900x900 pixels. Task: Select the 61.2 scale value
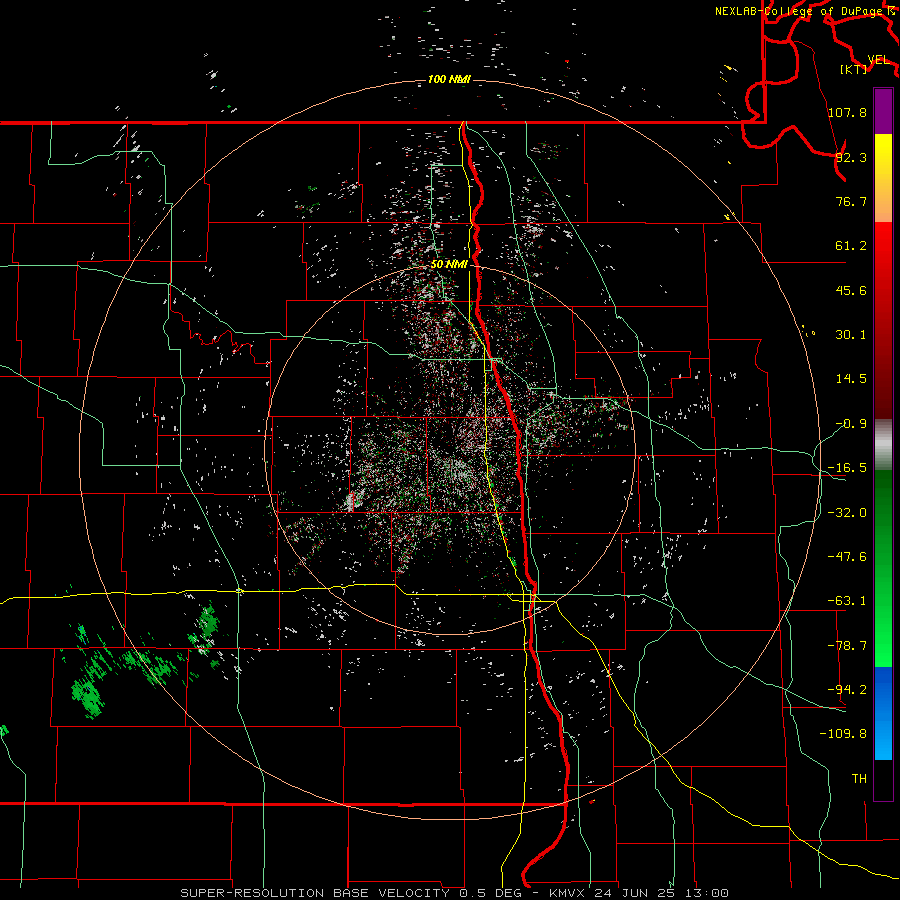[851, 246]
